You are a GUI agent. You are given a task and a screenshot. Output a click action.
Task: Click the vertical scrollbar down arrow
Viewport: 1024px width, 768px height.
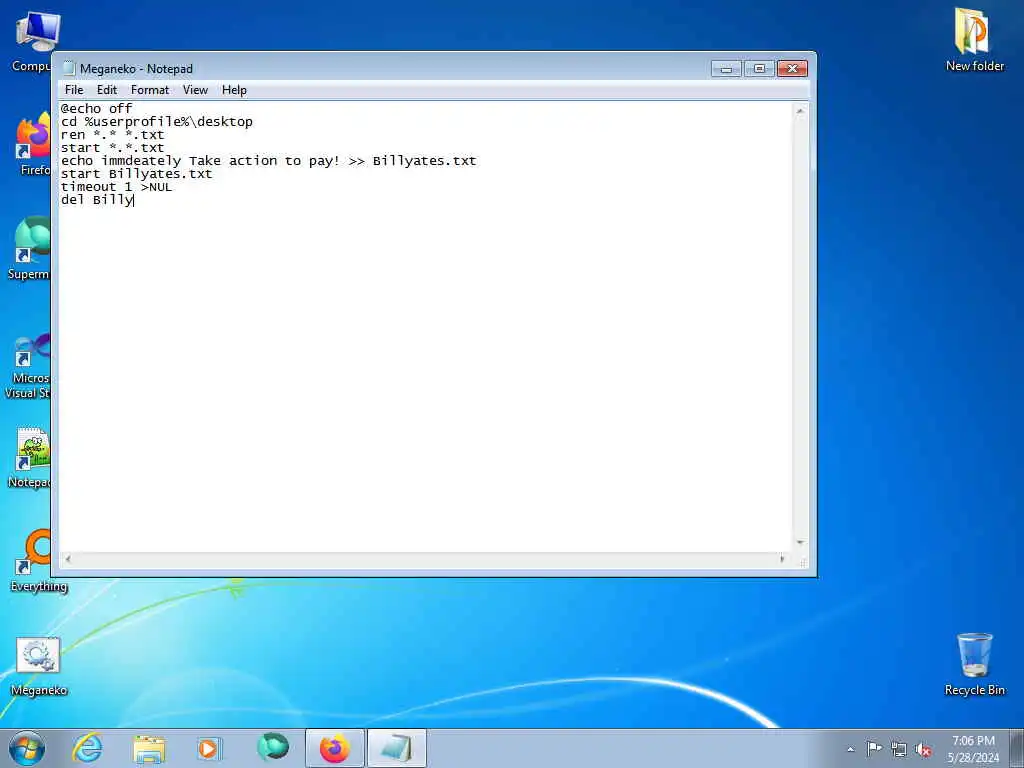(x=800, y=543)
